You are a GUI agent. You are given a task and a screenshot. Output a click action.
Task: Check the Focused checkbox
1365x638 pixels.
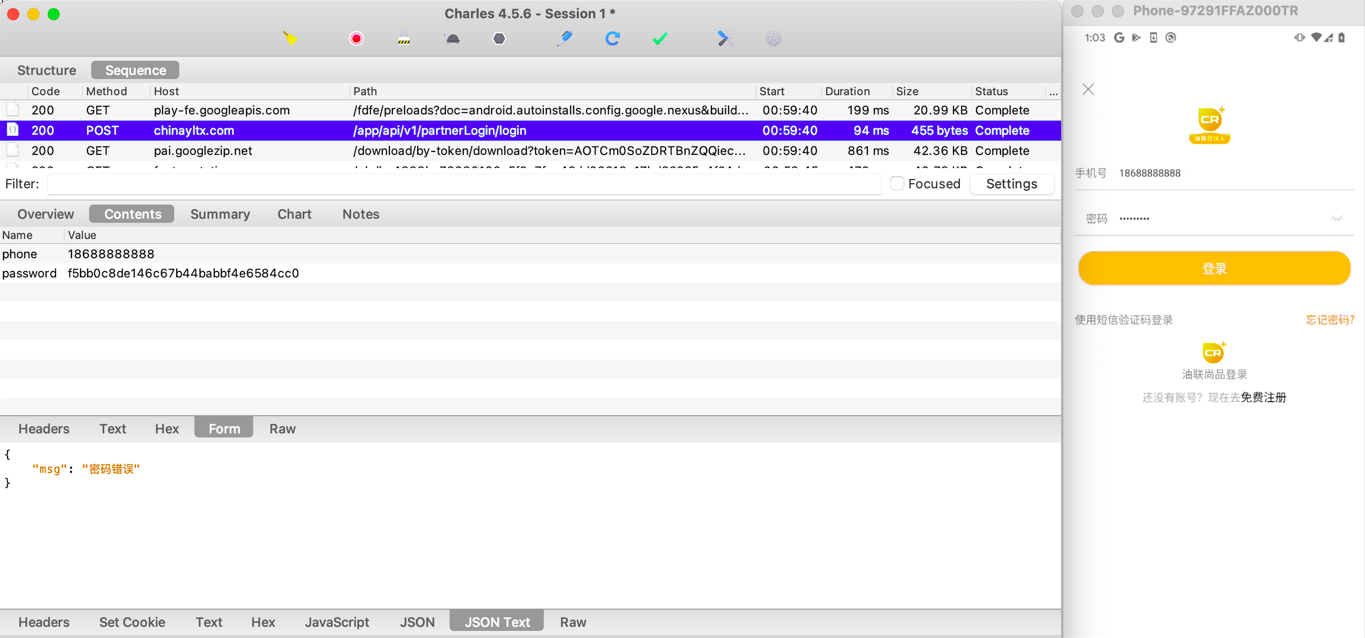[897, 184]
